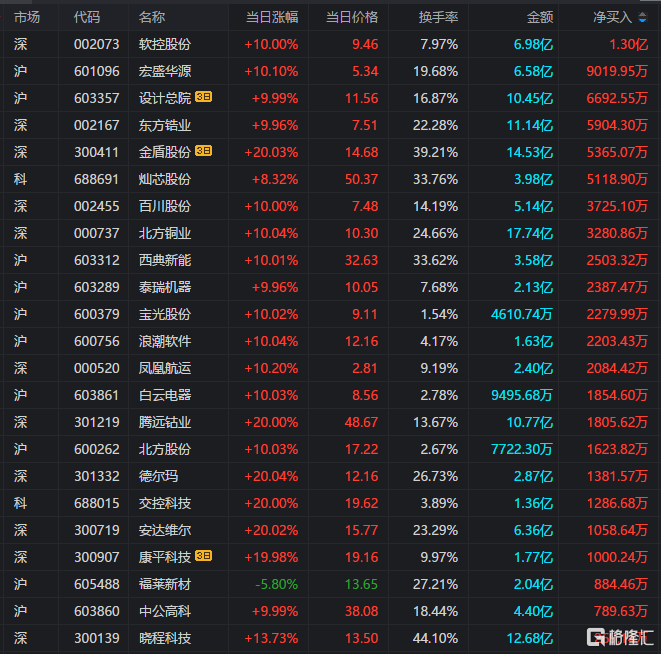Select stock name 软控股份
Viewport: 661px width, 654px height.
coord(165,44)
